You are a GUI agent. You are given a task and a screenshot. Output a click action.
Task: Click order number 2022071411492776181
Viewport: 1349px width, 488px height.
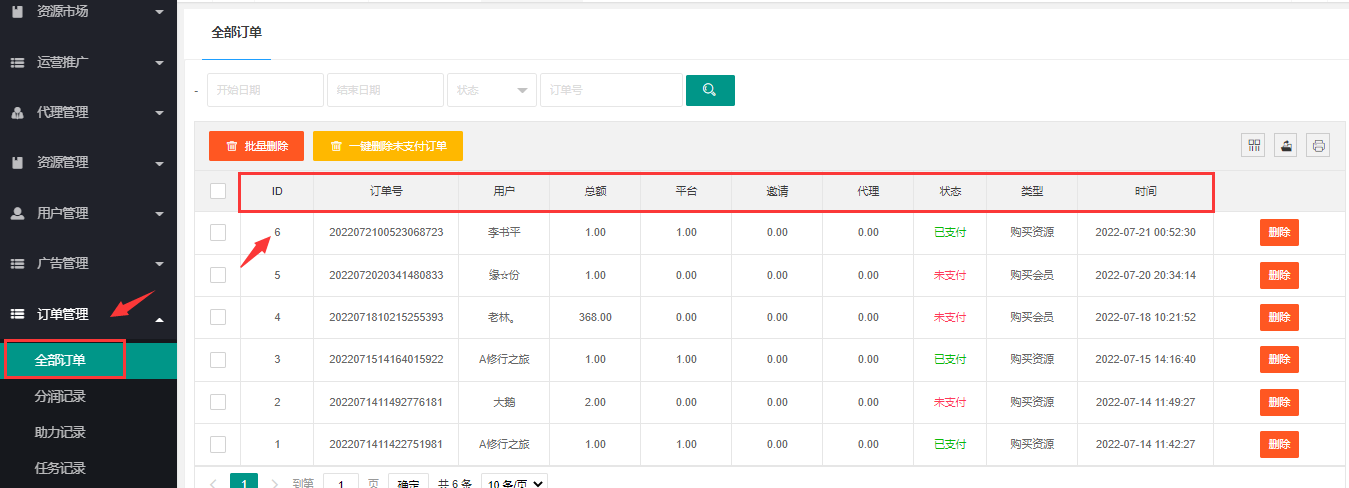(x=386, y=402)
